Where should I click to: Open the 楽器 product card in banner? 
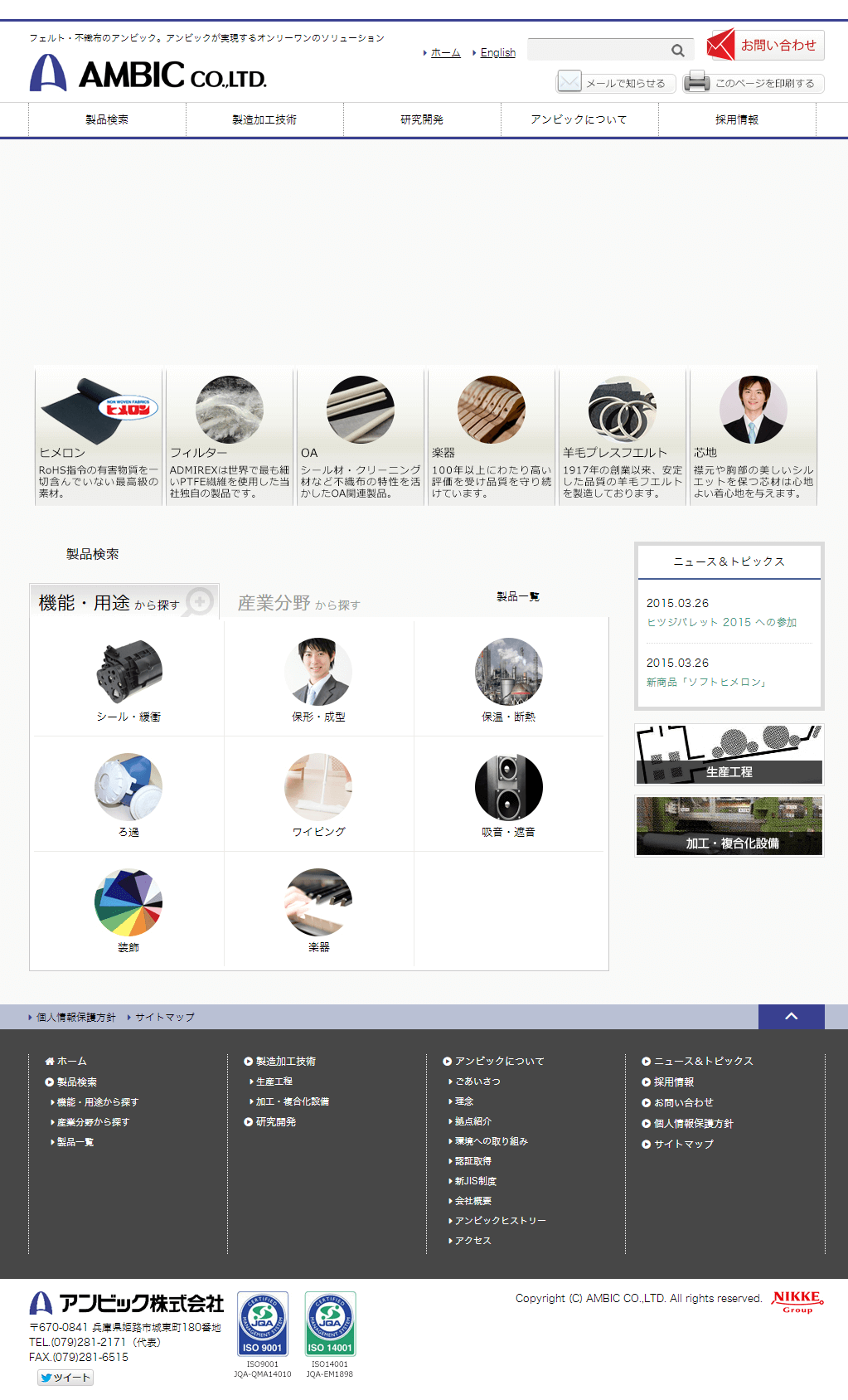(492, 437)
